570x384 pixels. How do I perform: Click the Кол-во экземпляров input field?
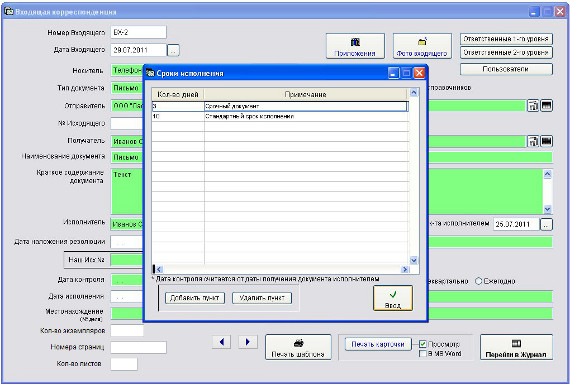click(x=127, y=331)
